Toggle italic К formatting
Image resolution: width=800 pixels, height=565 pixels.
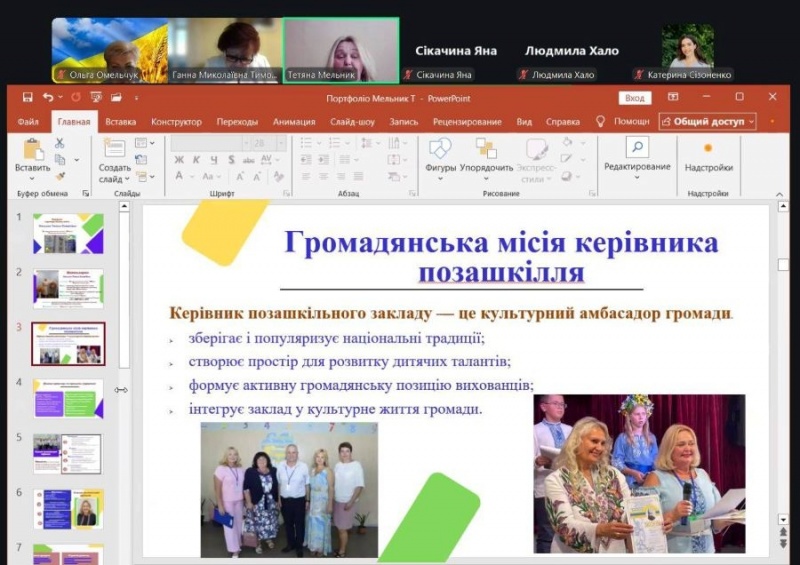pos(196,160)
